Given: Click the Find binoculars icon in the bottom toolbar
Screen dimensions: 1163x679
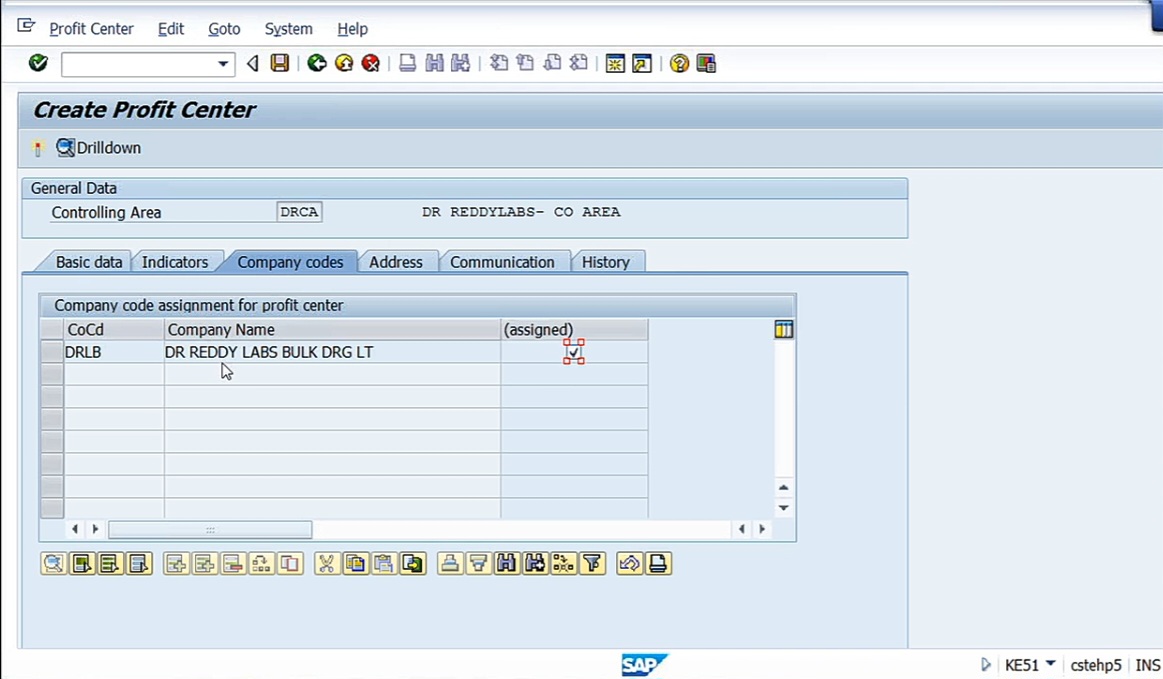Looking at the screenshot, I should coord(507,564).
